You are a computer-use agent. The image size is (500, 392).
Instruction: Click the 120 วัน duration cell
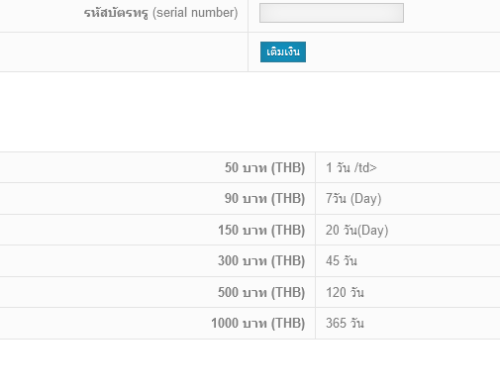408,292
